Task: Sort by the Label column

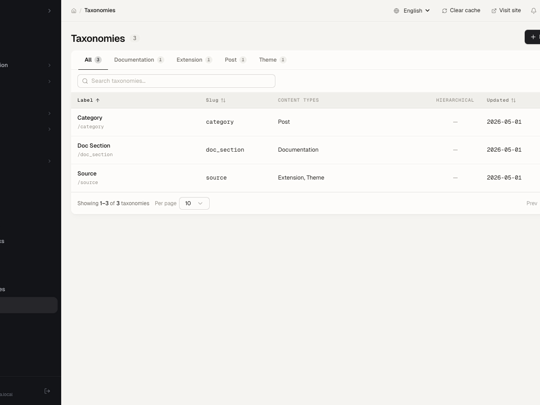Action: [x=89, y=100]
